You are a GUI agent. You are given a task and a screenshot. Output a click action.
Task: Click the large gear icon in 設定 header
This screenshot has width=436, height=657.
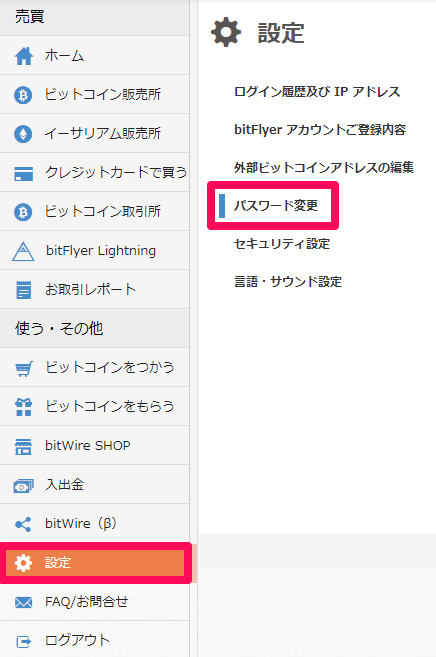coord(226,32)
